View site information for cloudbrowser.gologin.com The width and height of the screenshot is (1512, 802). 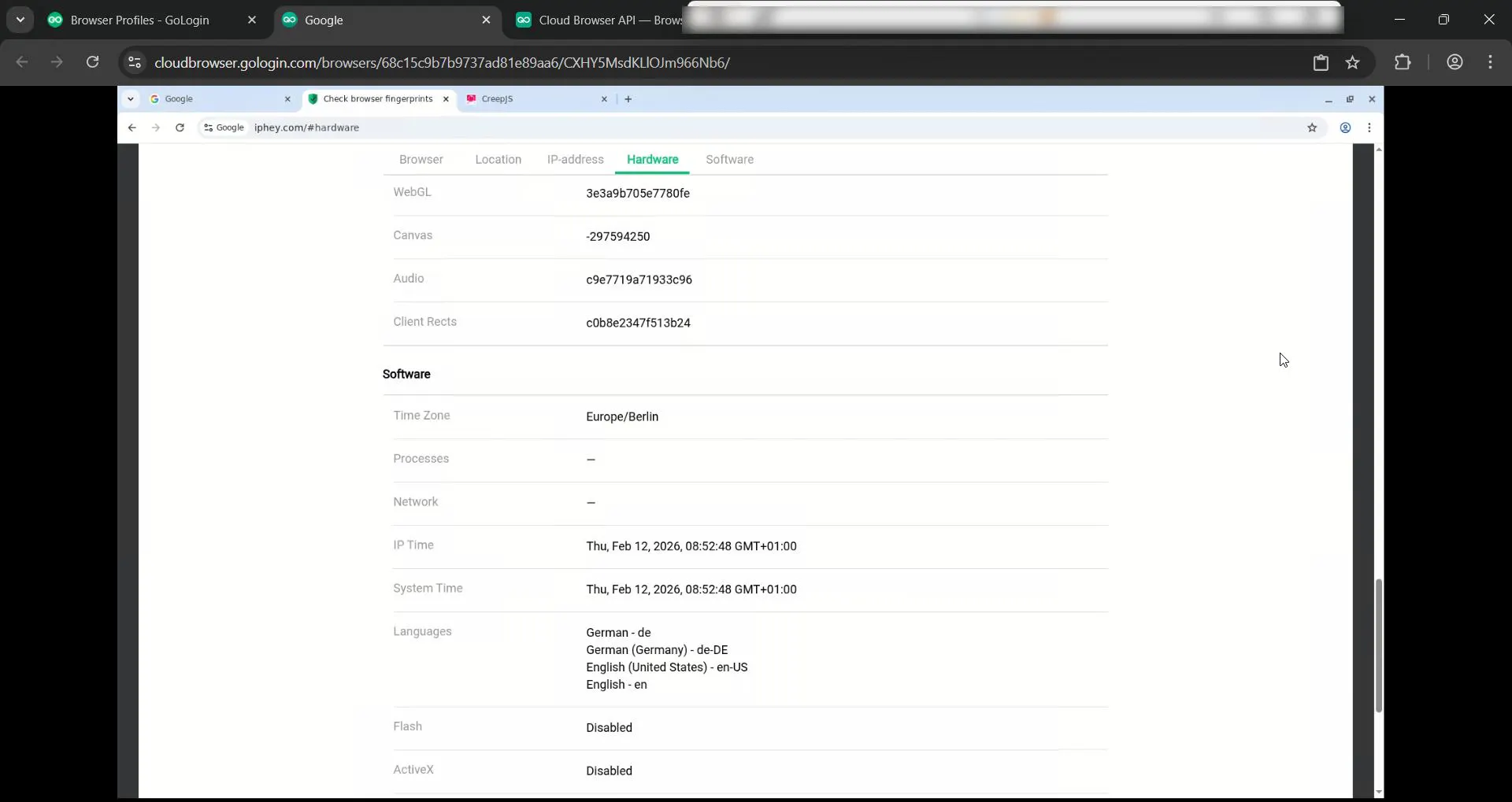135,62
